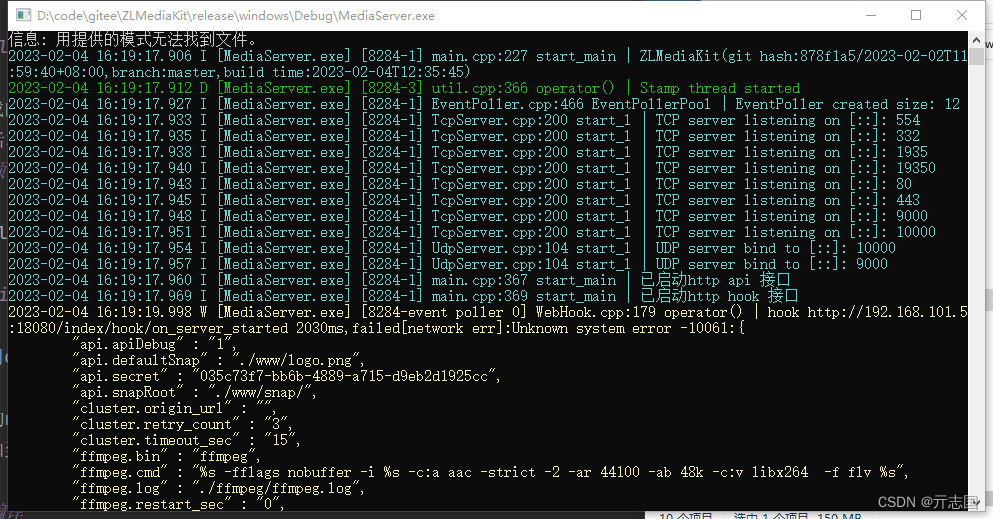Click the 'api.snapRoot' config key

[x=128, y=392]
